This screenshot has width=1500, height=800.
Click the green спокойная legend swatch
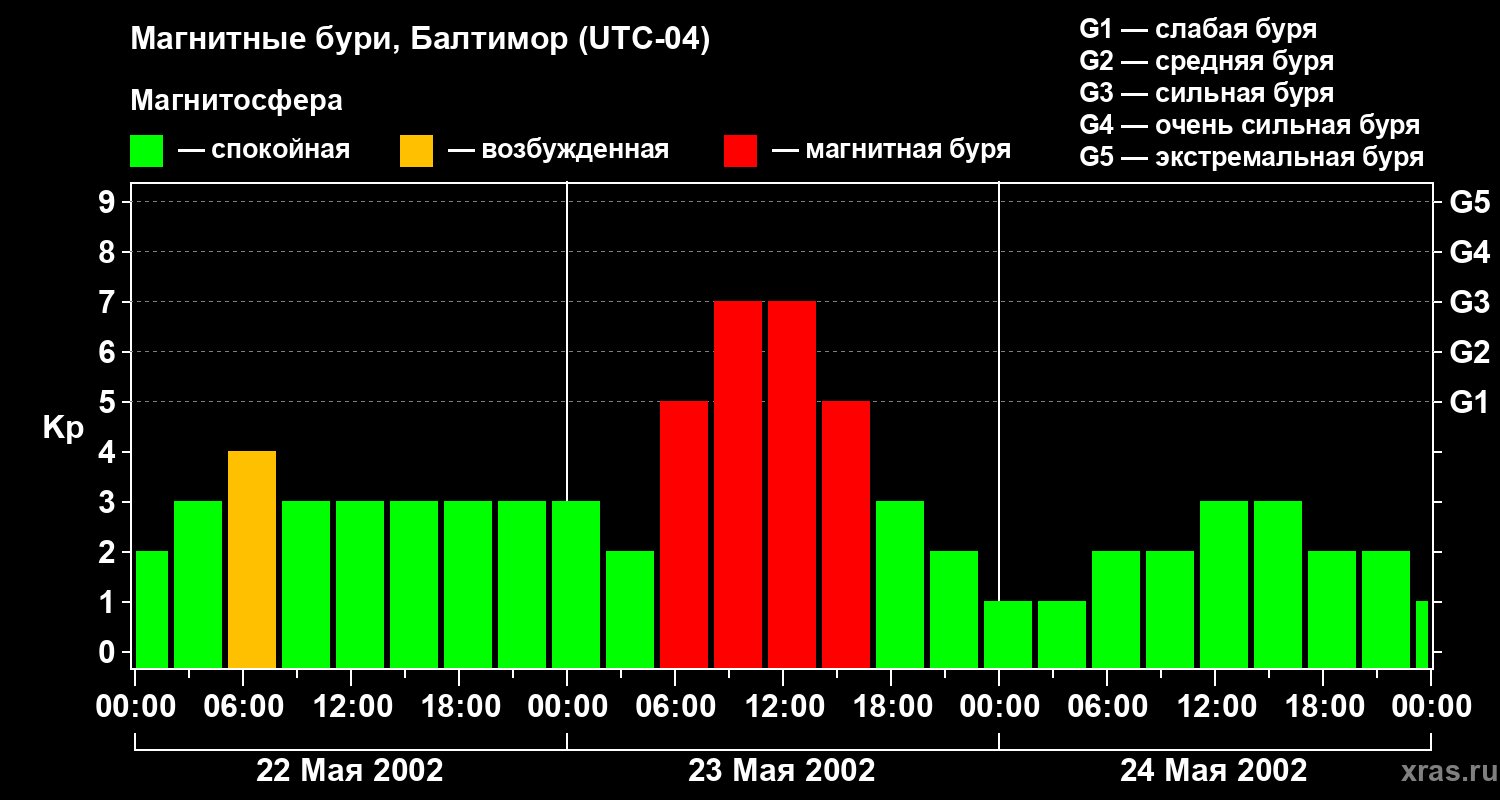click(146, 151)
